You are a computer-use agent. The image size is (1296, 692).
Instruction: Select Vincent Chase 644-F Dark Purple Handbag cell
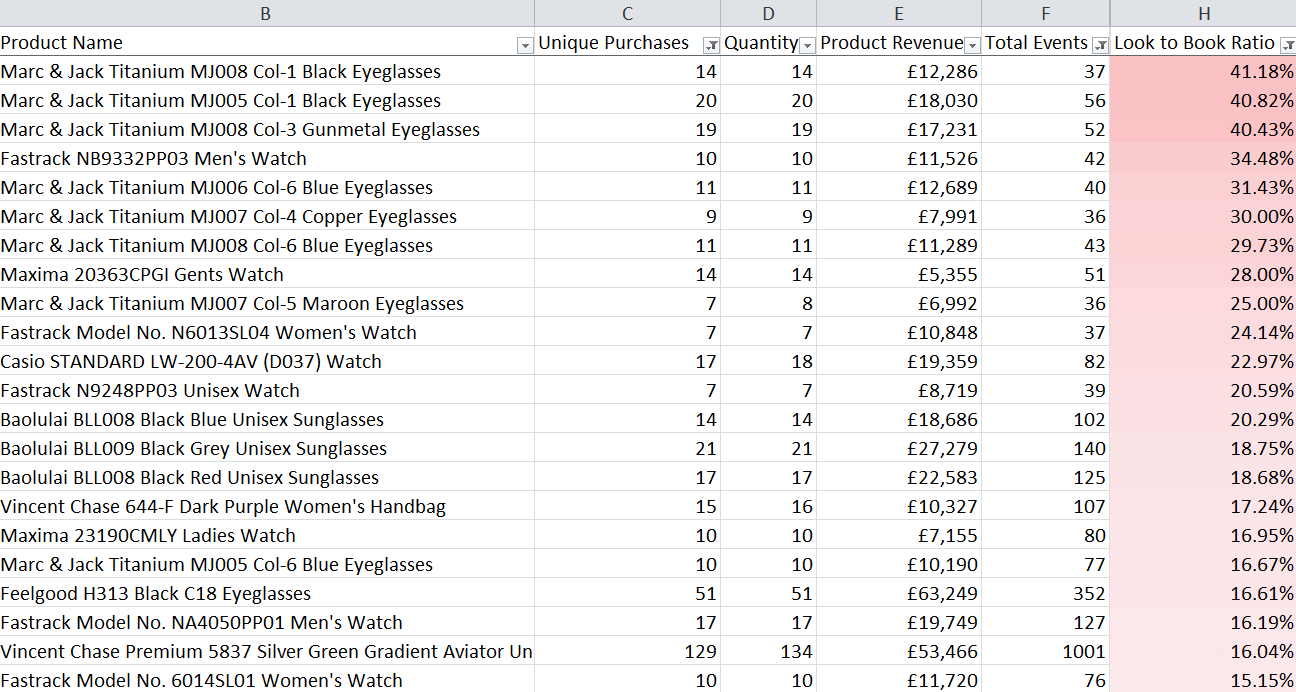267,506
